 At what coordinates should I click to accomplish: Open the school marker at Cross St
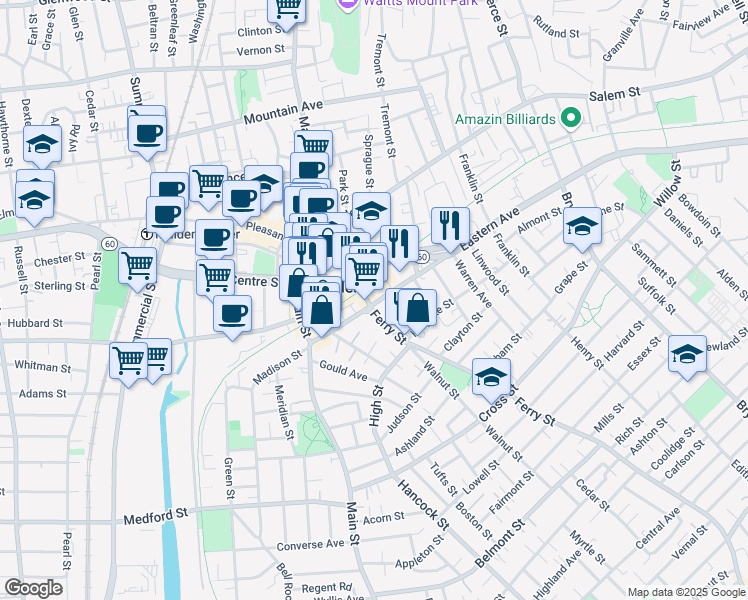pyautogui.click(x=492, y=380)
